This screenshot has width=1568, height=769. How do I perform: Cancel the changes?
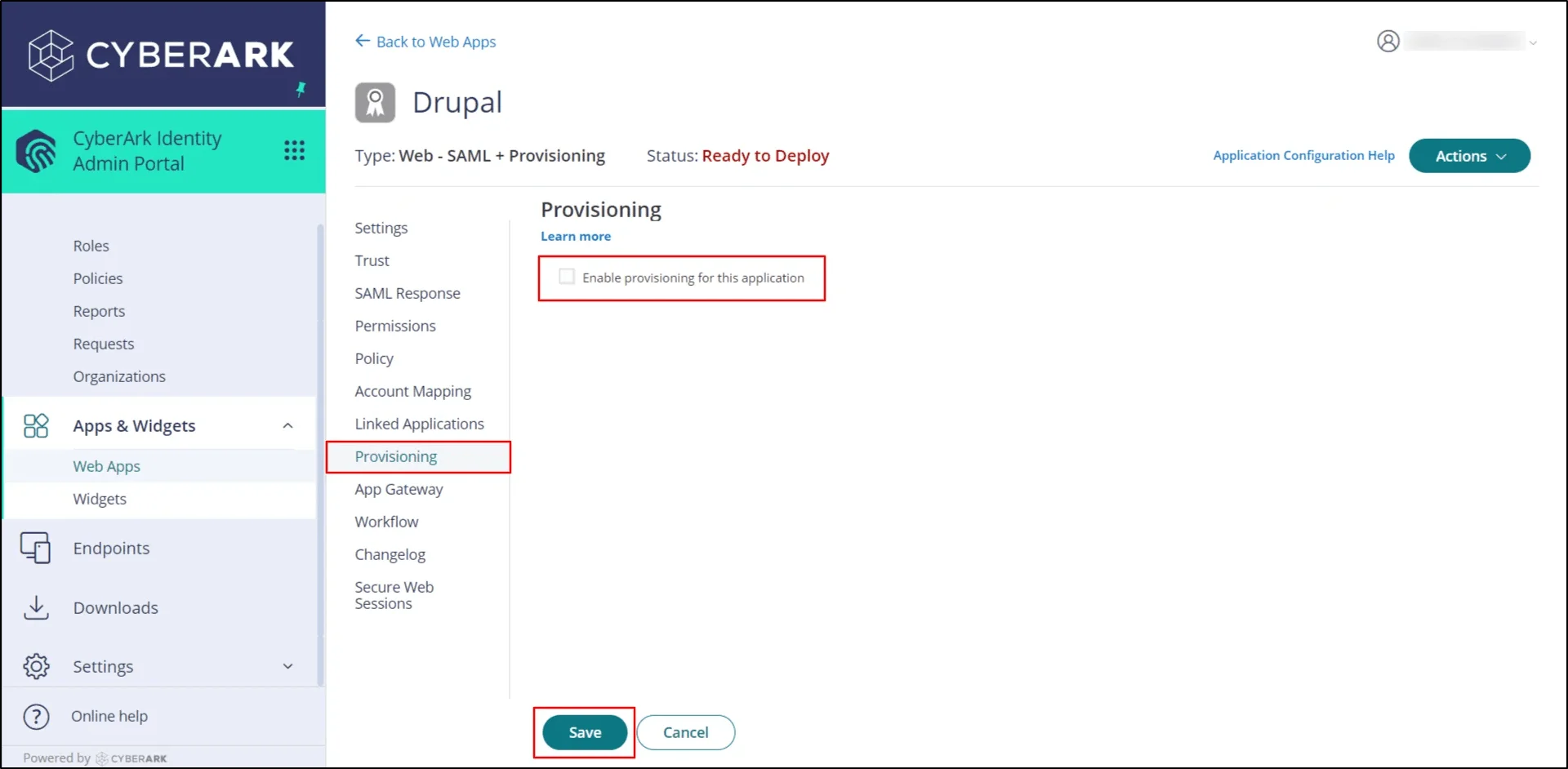click(x=686, y=732)
